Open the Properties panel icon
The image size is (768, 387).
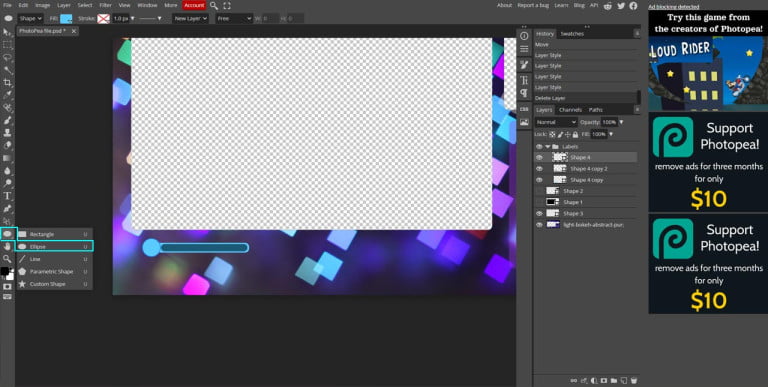coord(524,49)
